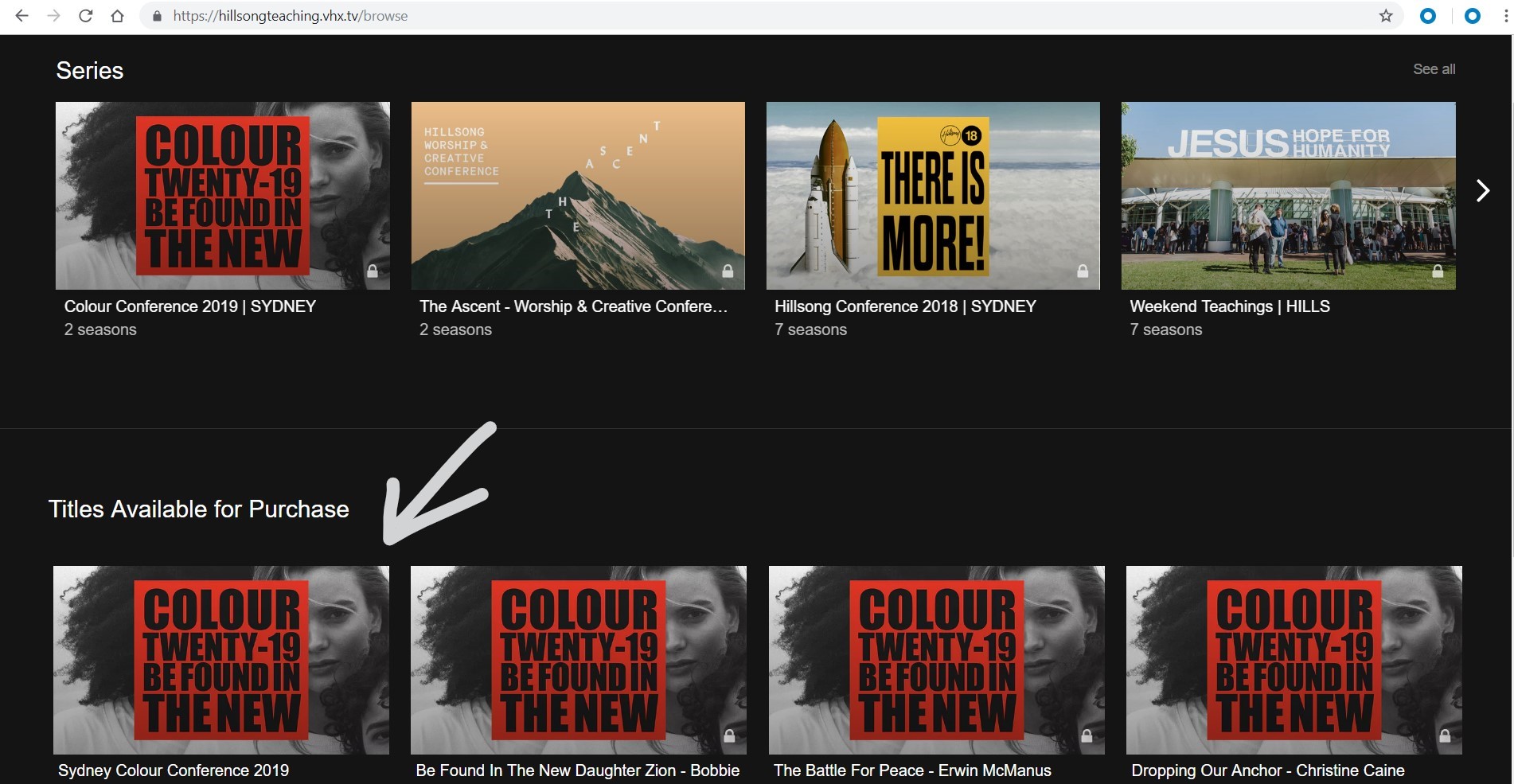Click the lock icon on Hillsong Conference 2018 thumbnail
The width and height of the screenshot is (1514, 784).
[x=1083, y=271]
